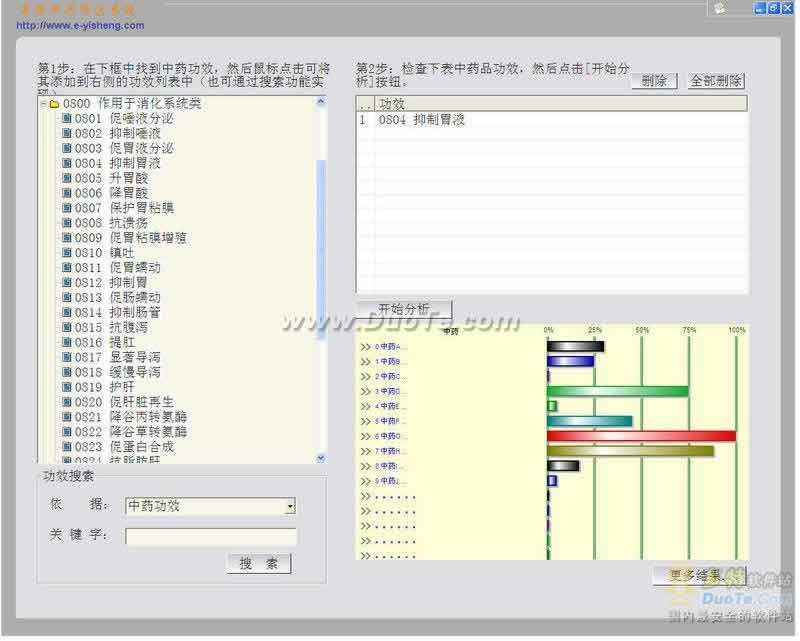Select row 1 0804 抑制胃液 in the effect list

(552, 120)
